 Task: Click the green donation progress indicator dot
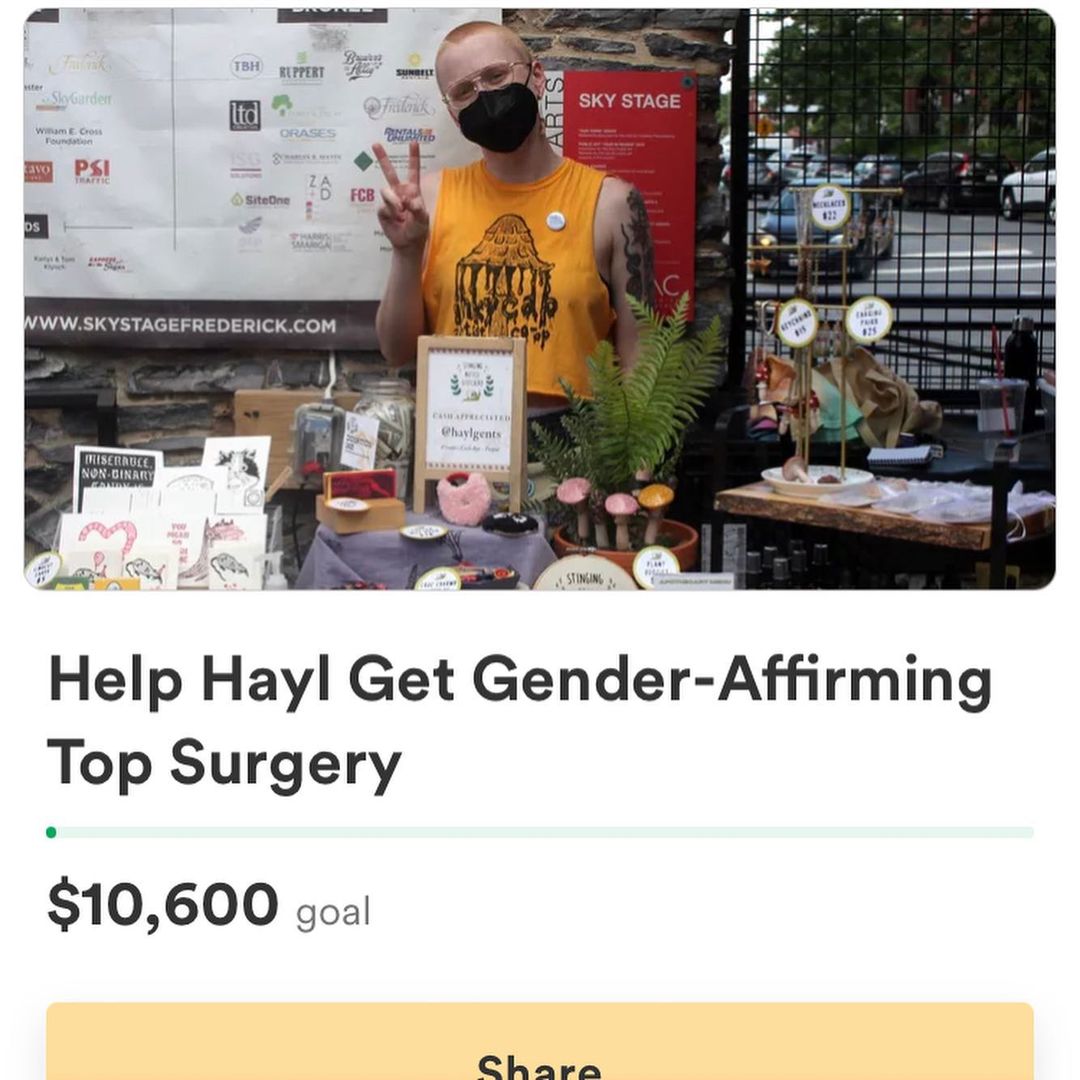51,833
